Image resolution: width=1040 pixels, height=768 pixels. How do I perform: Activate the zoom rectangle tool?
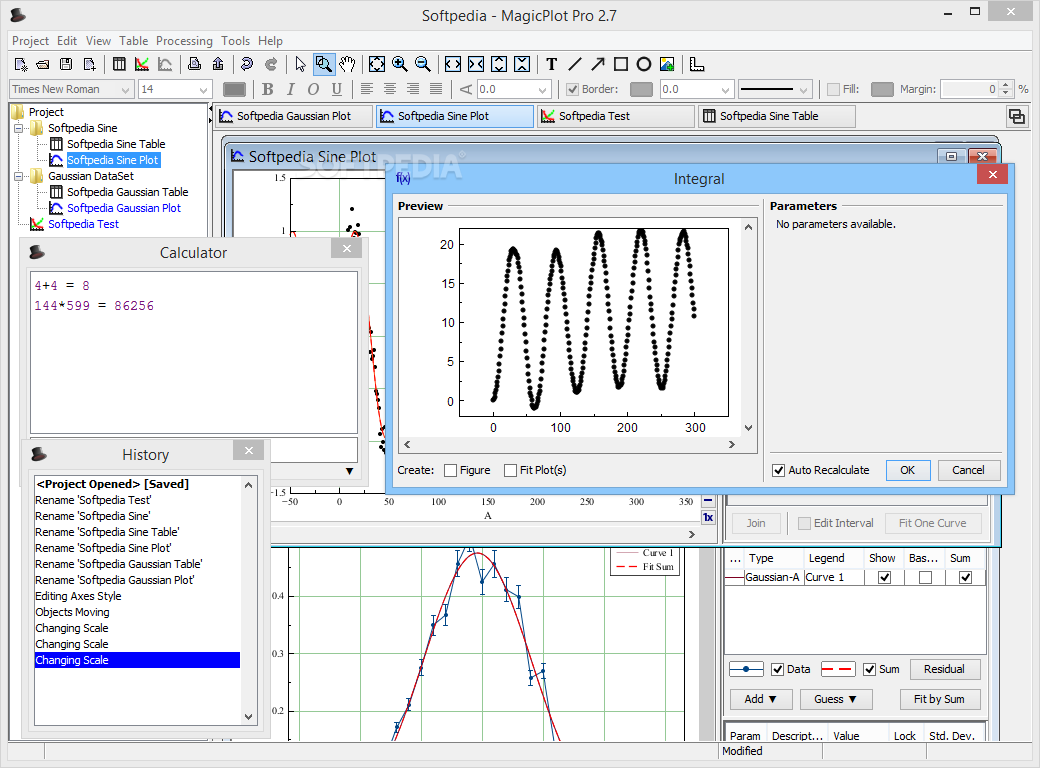coord(324,64)
